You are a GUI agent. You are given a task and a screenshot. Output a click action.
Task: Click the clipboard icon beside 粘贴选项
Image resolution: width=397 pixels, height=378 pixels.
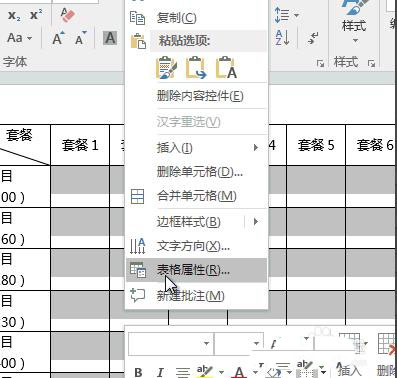[x=138, y=41]
